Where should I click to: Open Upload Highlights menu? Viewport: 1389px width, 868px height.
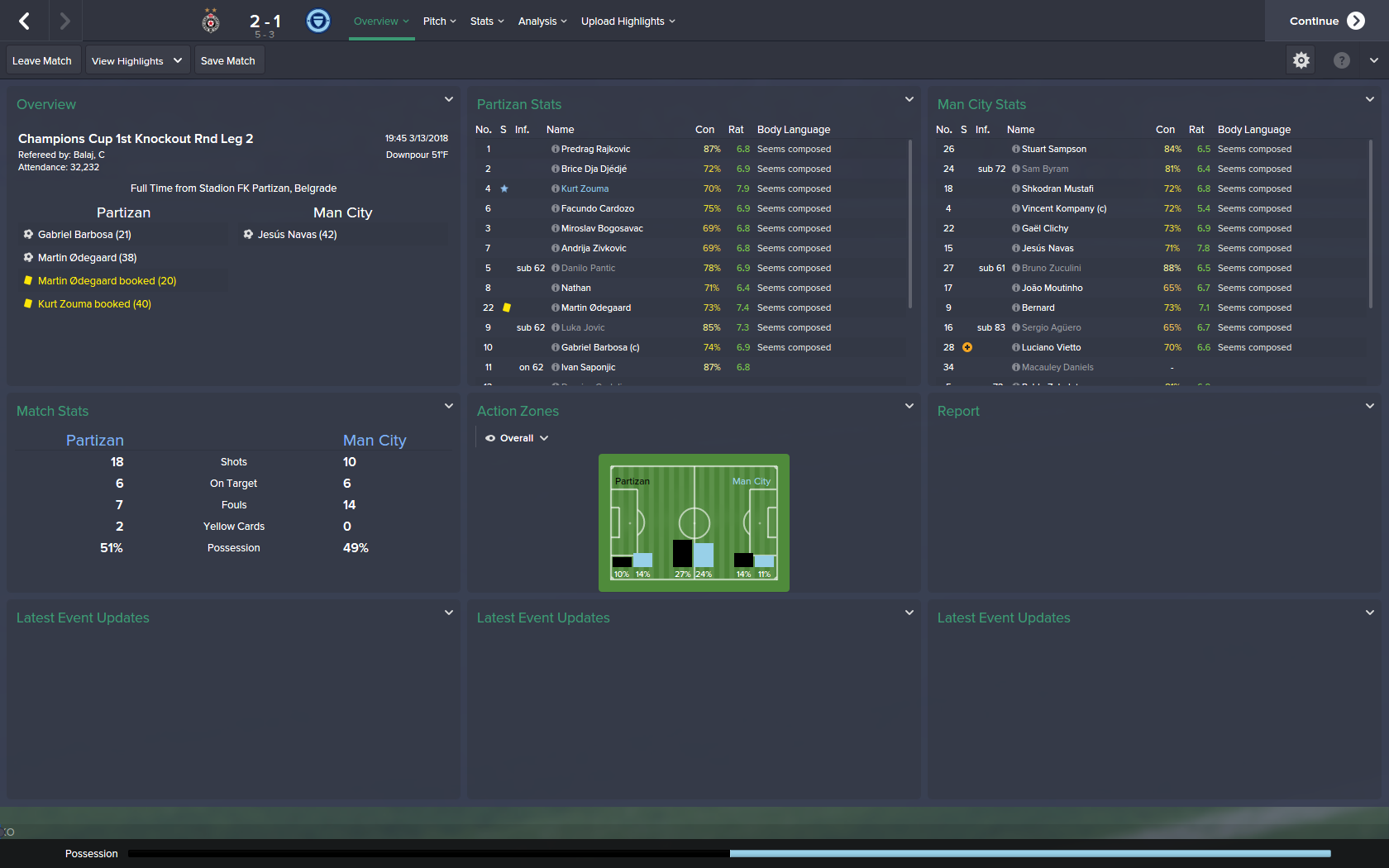(628, 21)
